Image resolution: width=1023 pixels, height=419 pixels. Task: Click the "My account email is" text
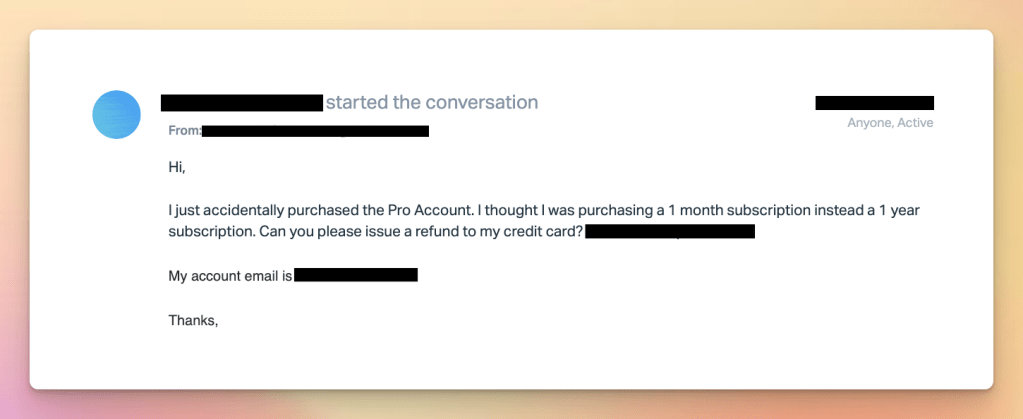click(x=230, y=276)
